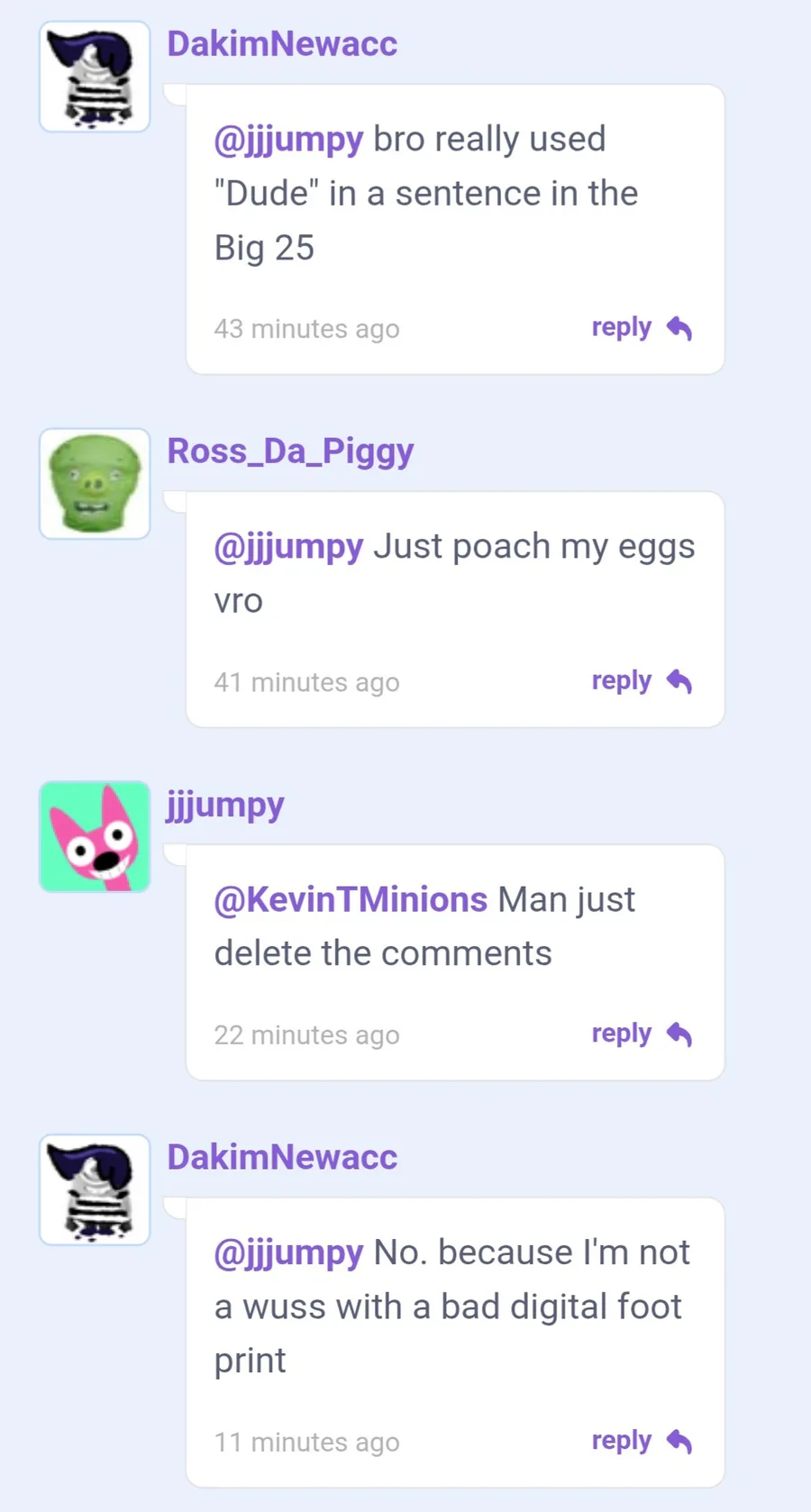Screen dimensions: 811x1512
Task: Click reply text under 'Big 25' comment
Action: (x=621, y=327)
